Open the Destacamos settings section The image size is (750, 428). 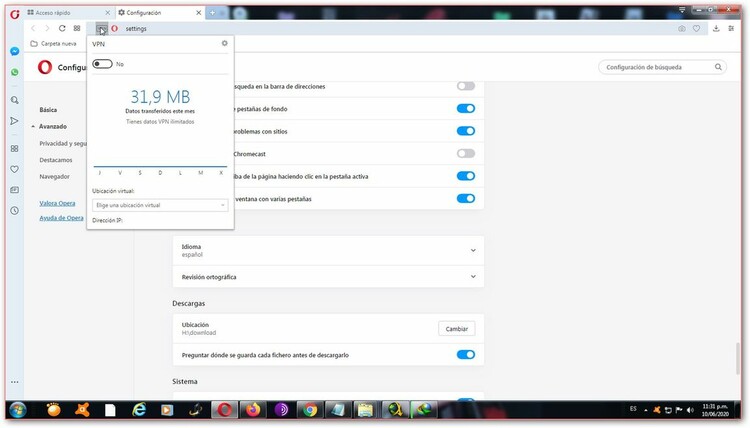point(56,160)
